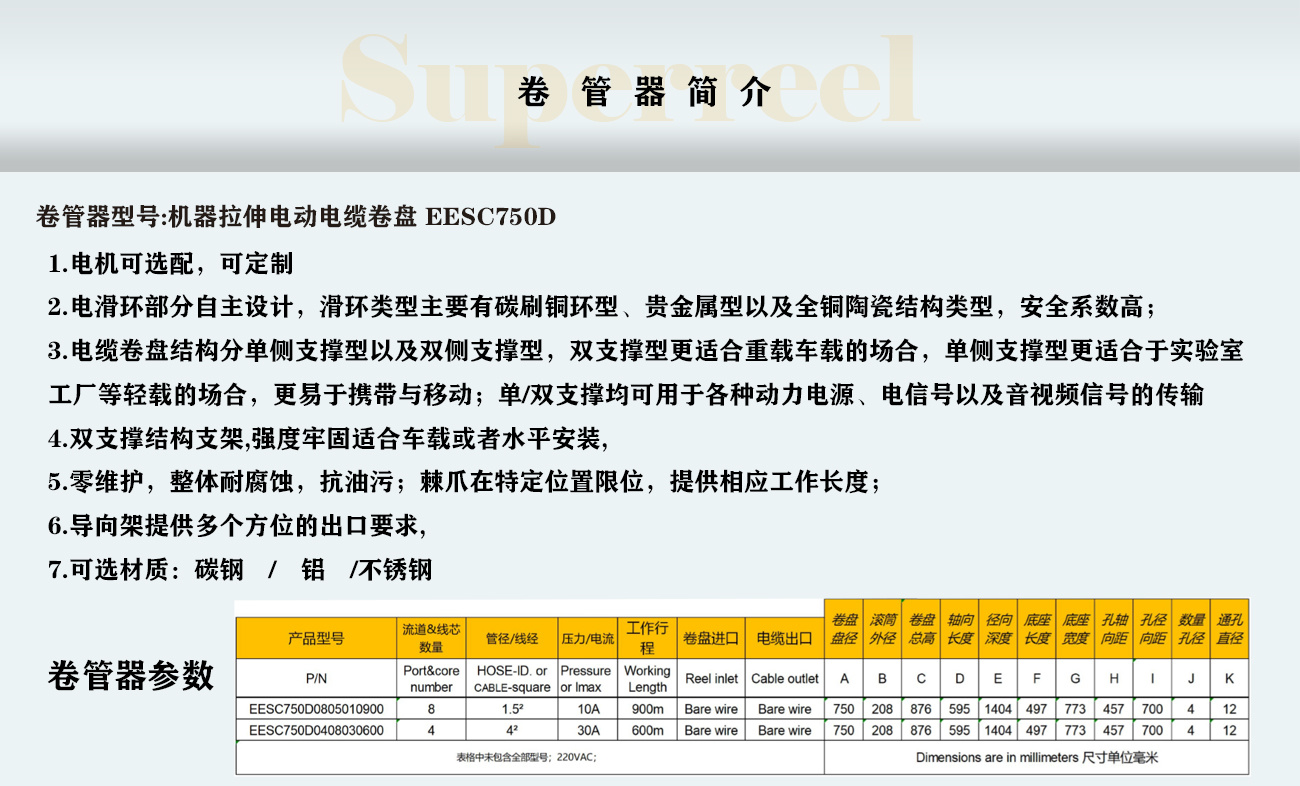The width and height of the screenshot is (1300, 786).
Task: Click the 30A current cell
Action: 588,731
